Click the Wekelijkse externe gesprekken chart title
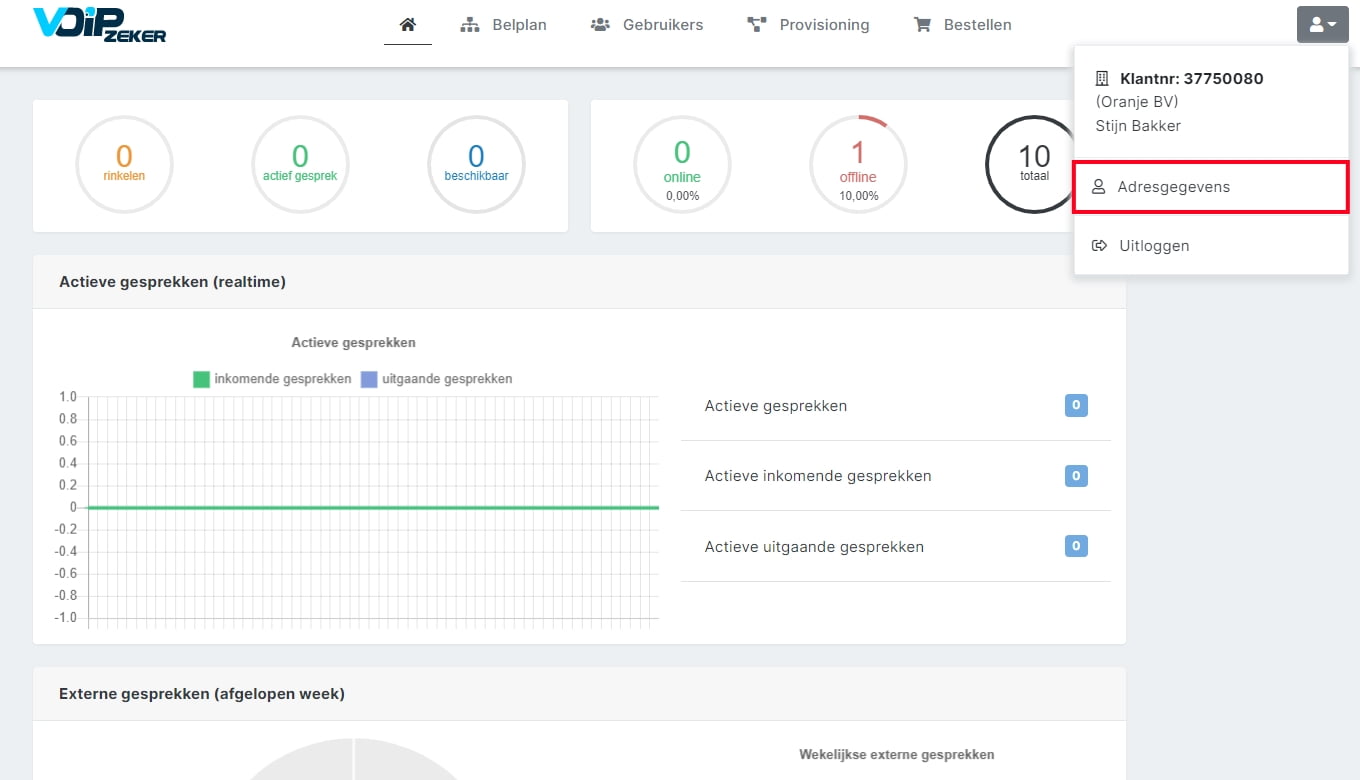 pyautogui.click(x=897, y=754)
